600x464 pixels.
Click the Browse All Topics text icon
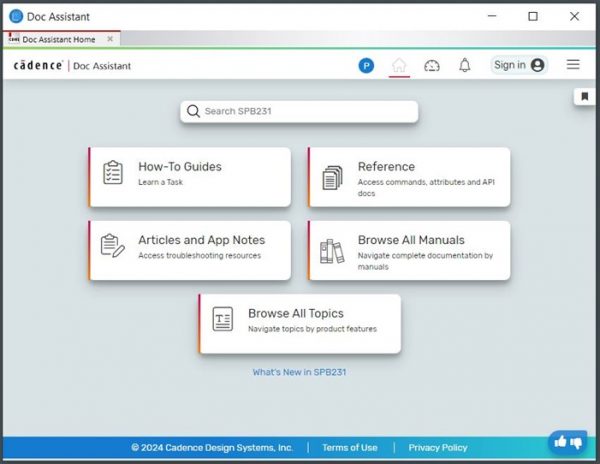click(223, 319)
